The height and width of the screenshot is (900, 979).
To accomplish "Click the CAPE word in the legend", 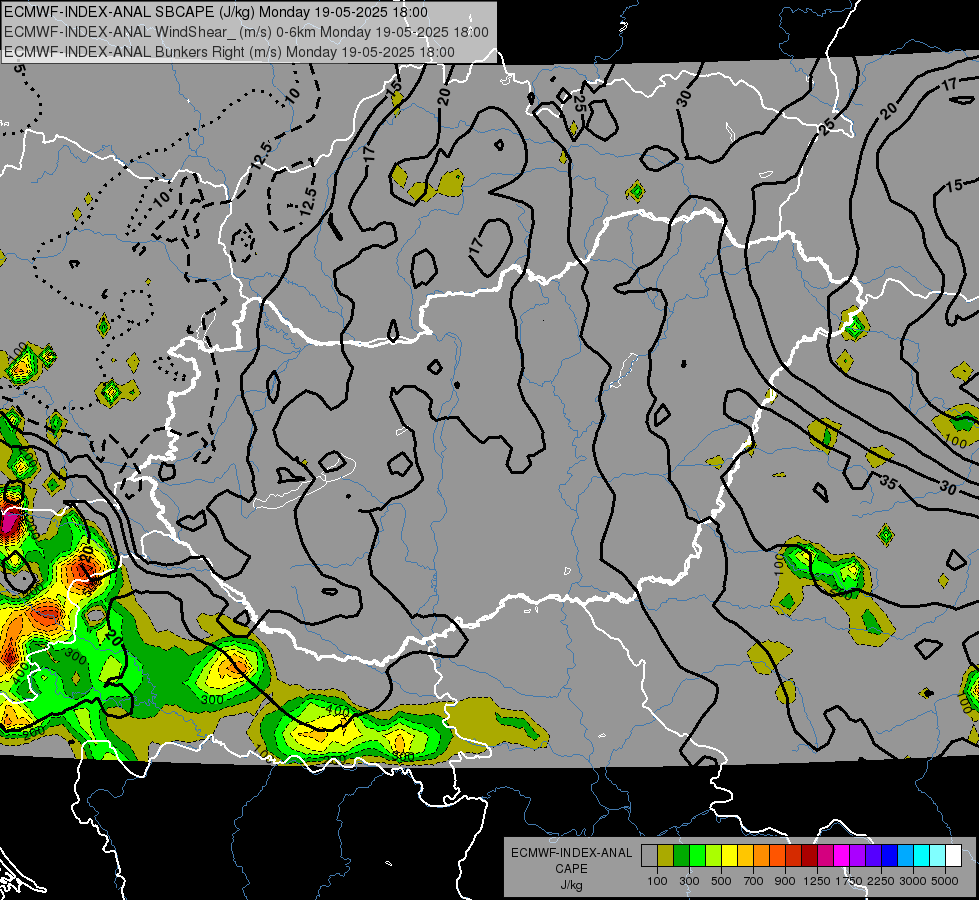I will click(x=571, y=869).
